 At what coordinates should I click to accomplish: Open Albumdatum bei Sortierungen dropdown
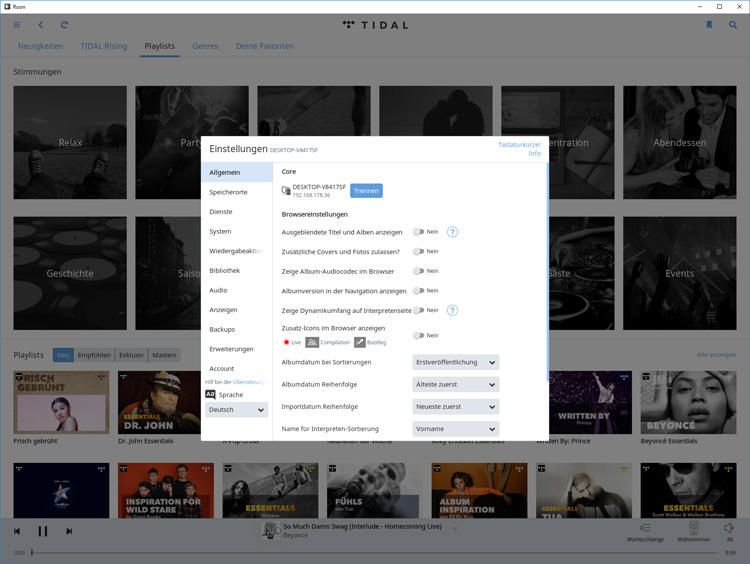(456, 362)
